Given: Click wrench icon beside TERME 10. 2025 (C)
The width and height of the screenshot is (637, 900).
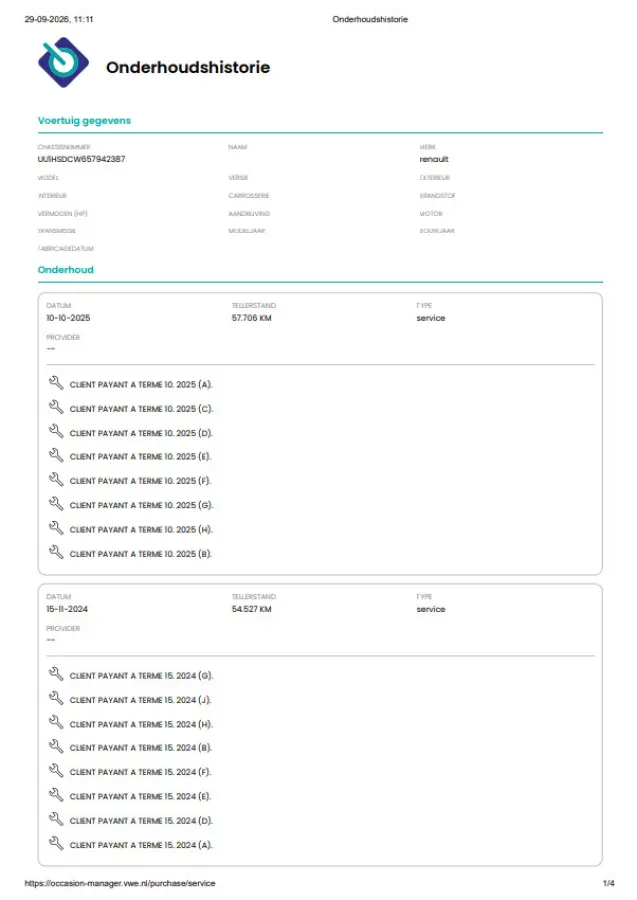Looking at the screenshot, I should (56, 407).
